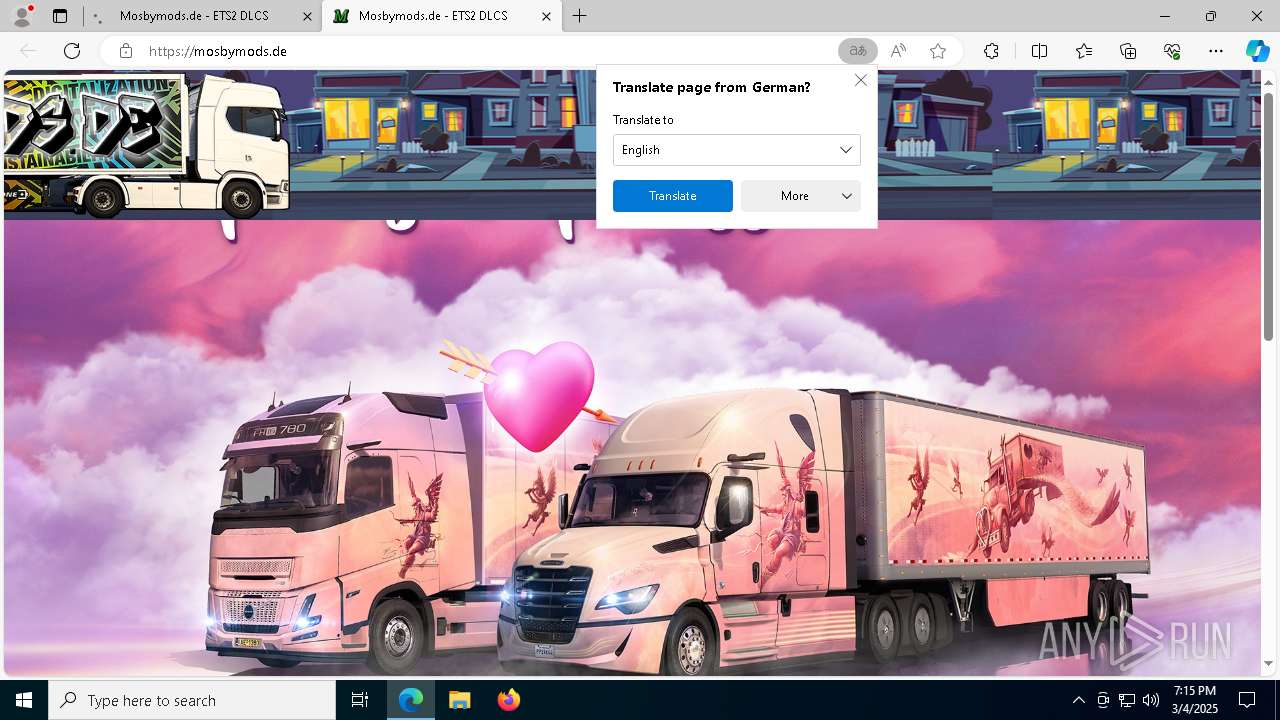The image size is (1280, 720).
Task: Show hidden tray icons
Action: 1078,700
